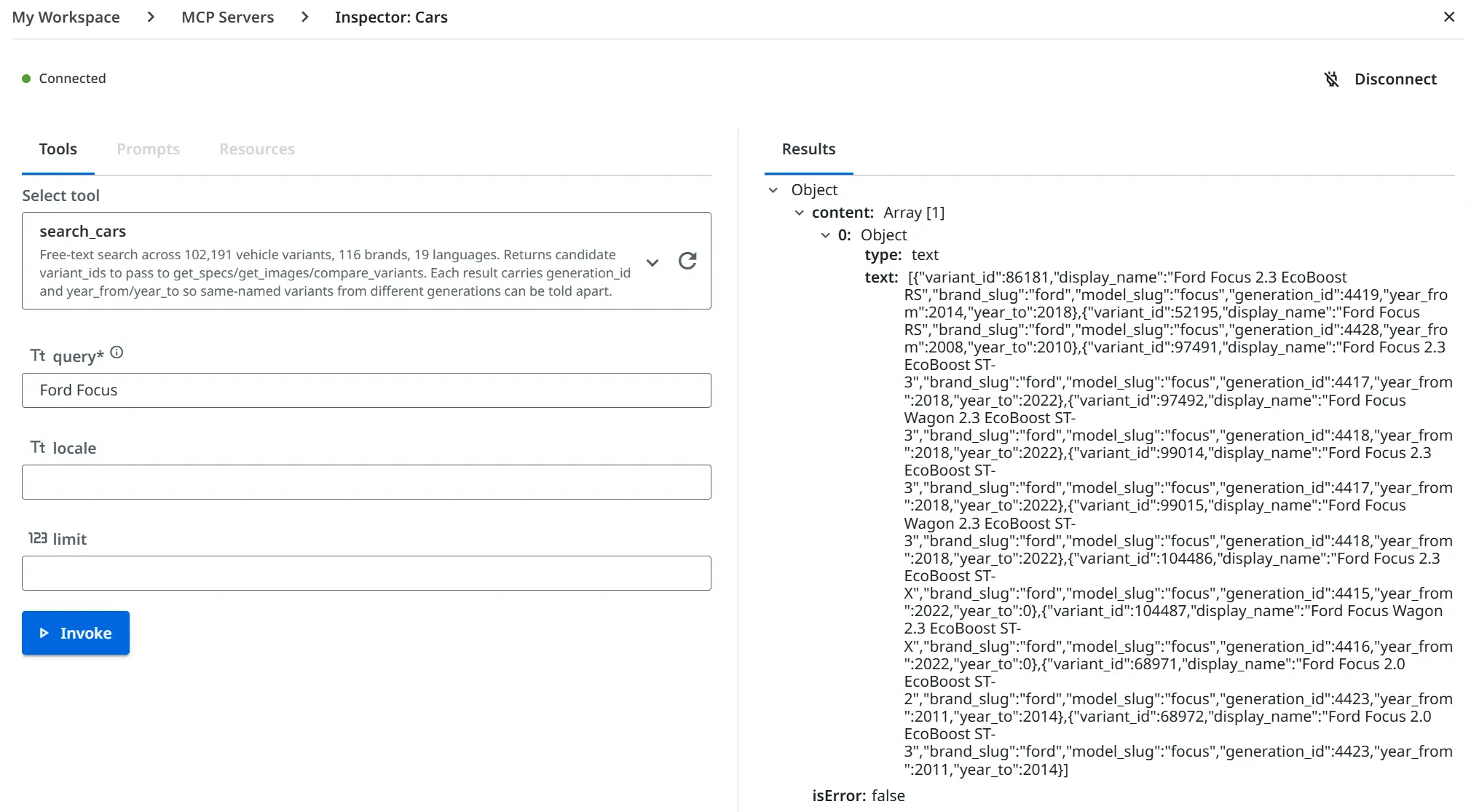The height and width of the screenshot is (812, 1471).
Task: Switch to the Tools tab
Action: click(58, 149)
